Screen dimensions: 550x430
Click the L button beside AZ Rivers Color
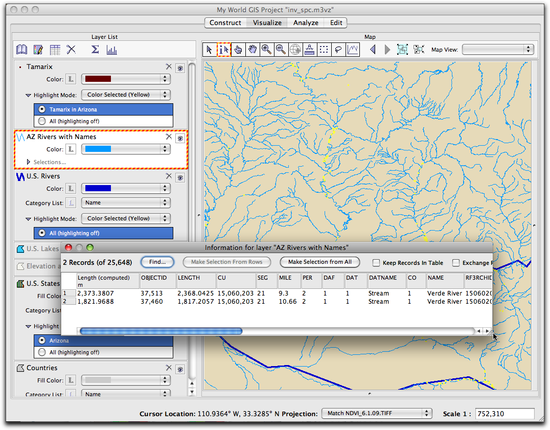pyautogui.click(x=71, y=149)
